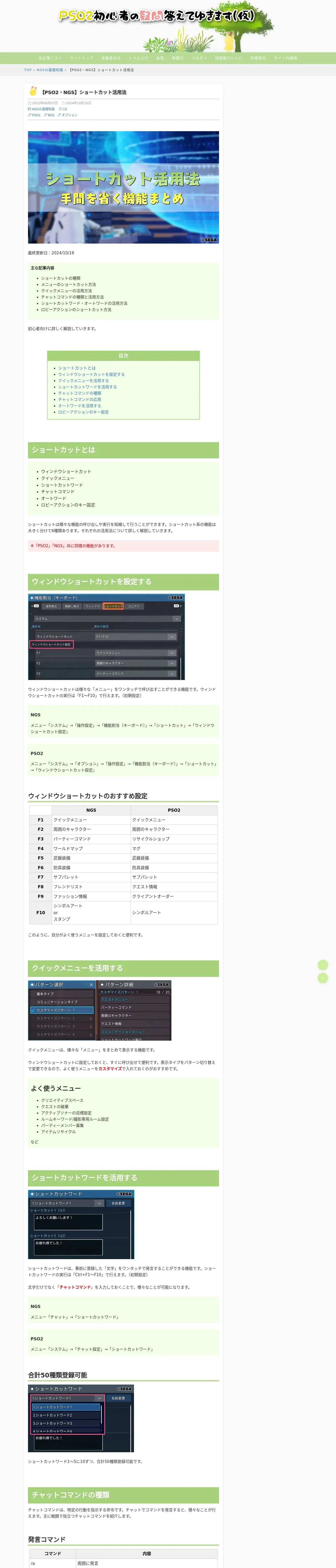Click the クライアントオーダー table cell
Viewport: 336px width, 1568px height.
(174, 897)
